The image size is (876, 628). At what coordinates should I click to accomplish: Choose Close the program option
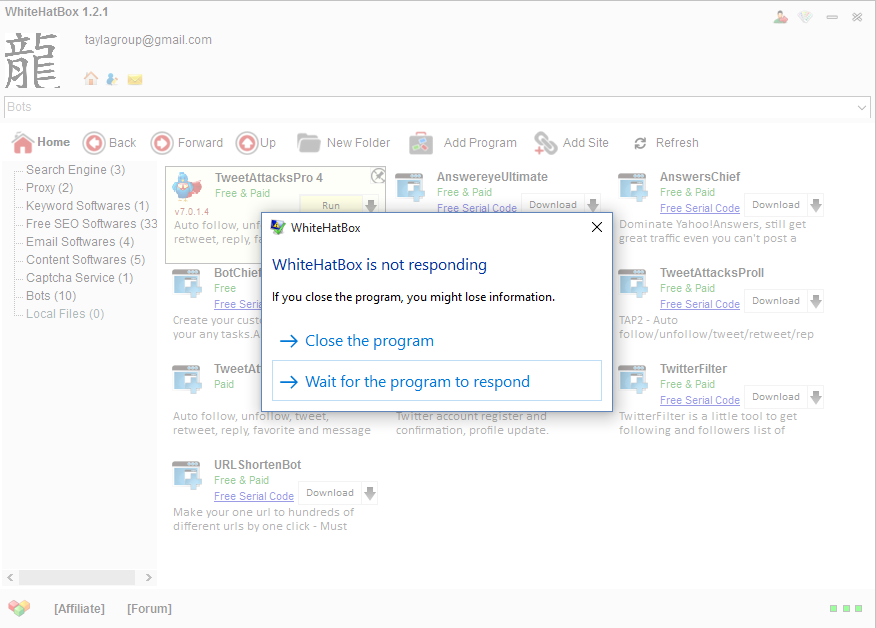pos(369,341)
